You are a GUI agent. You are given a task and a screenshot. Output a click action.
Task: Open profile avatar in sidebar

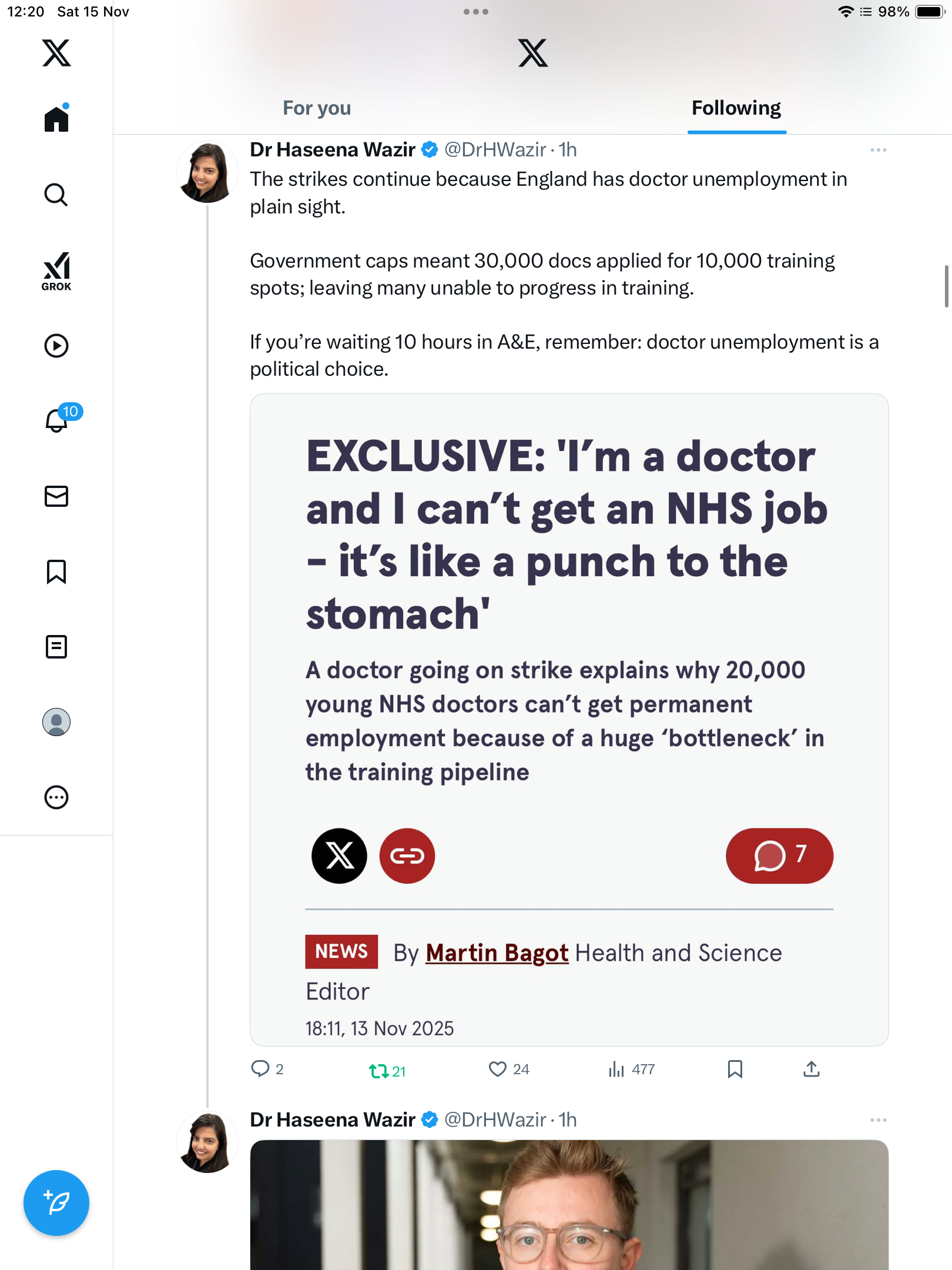56,722
